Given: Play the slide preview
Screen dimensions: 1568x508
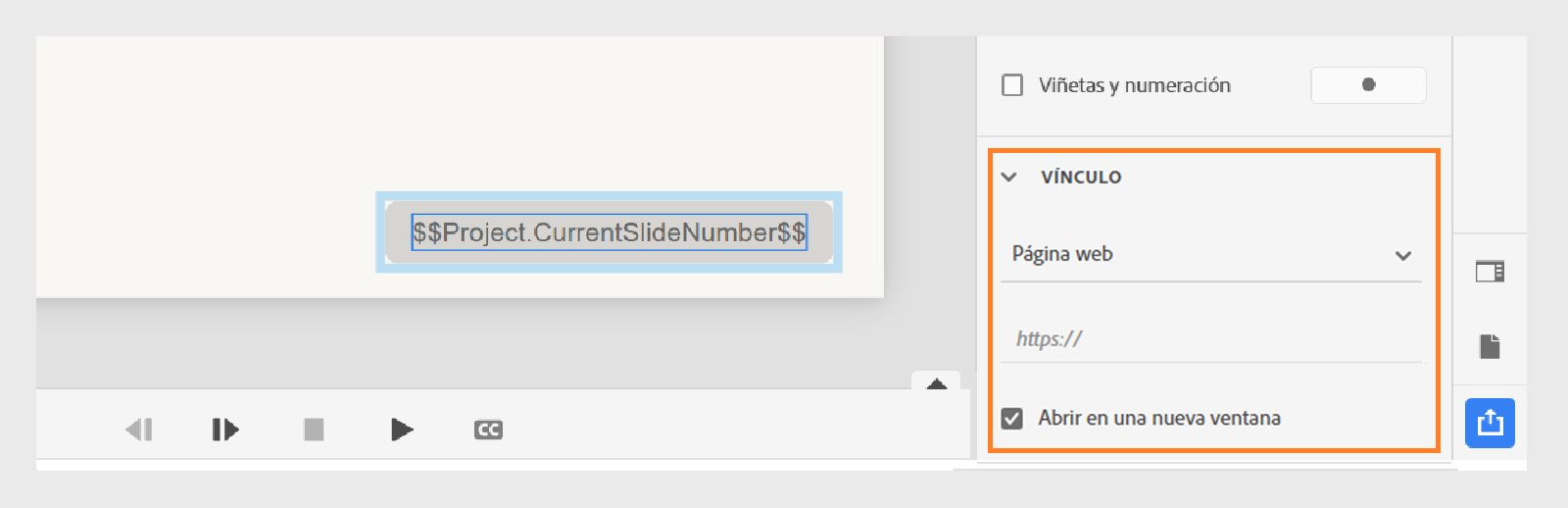Looking at the screenshot, I should click(401, 430).
